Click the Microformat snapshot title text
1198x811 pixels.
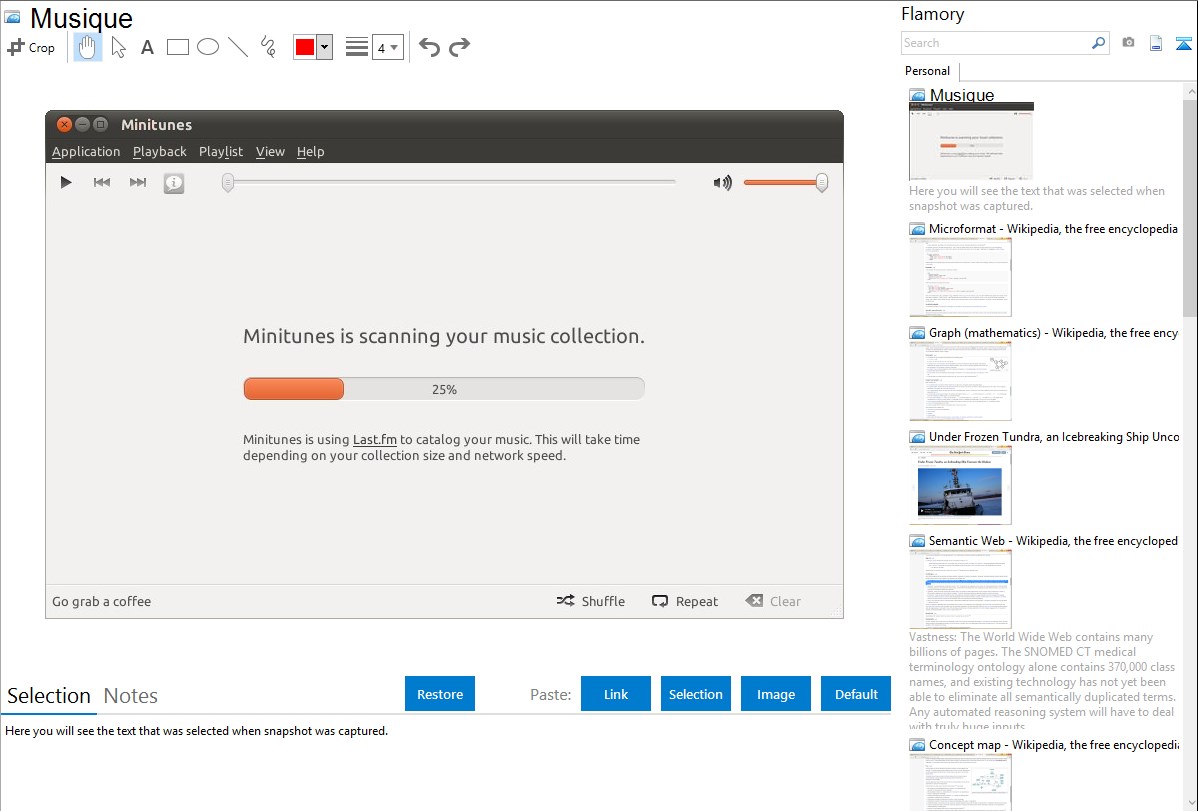1054,229
